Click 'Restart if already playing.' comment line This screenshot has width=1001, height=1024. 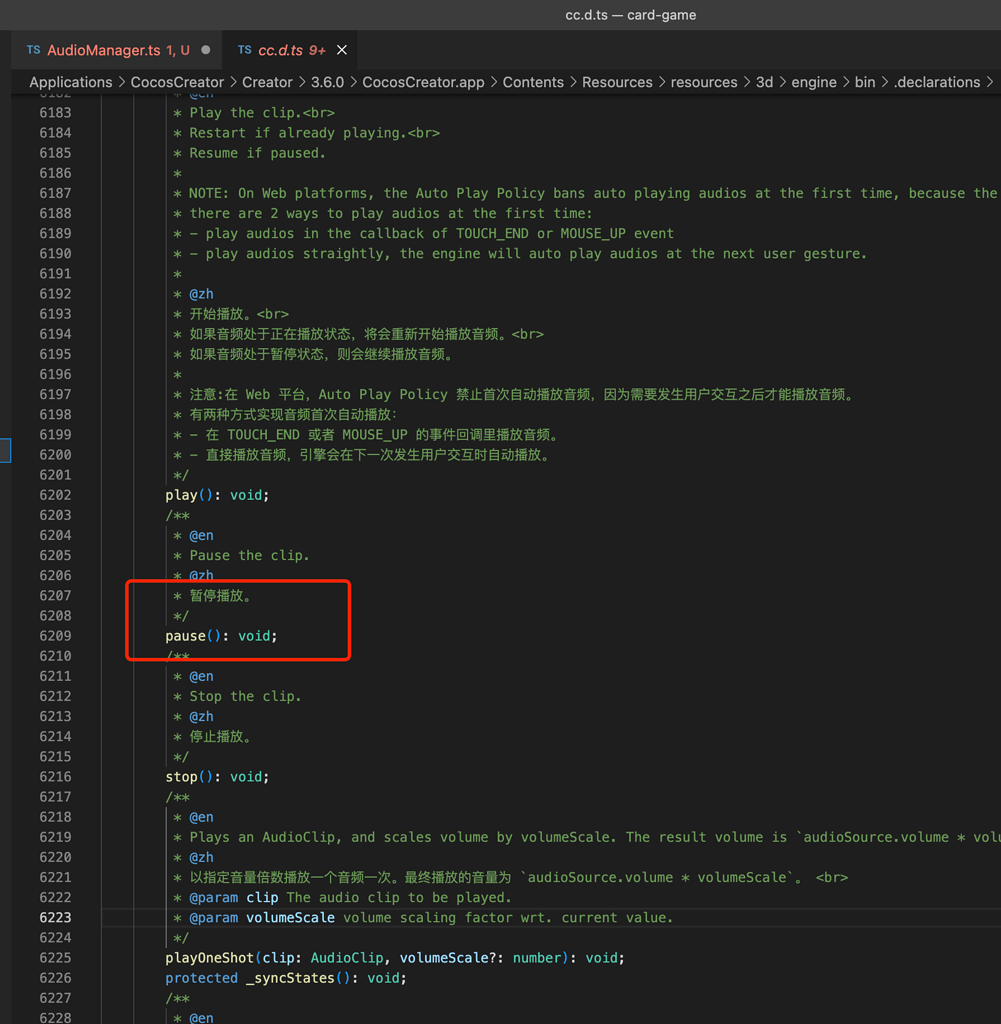pyautogui.click(x=314, y=133)
